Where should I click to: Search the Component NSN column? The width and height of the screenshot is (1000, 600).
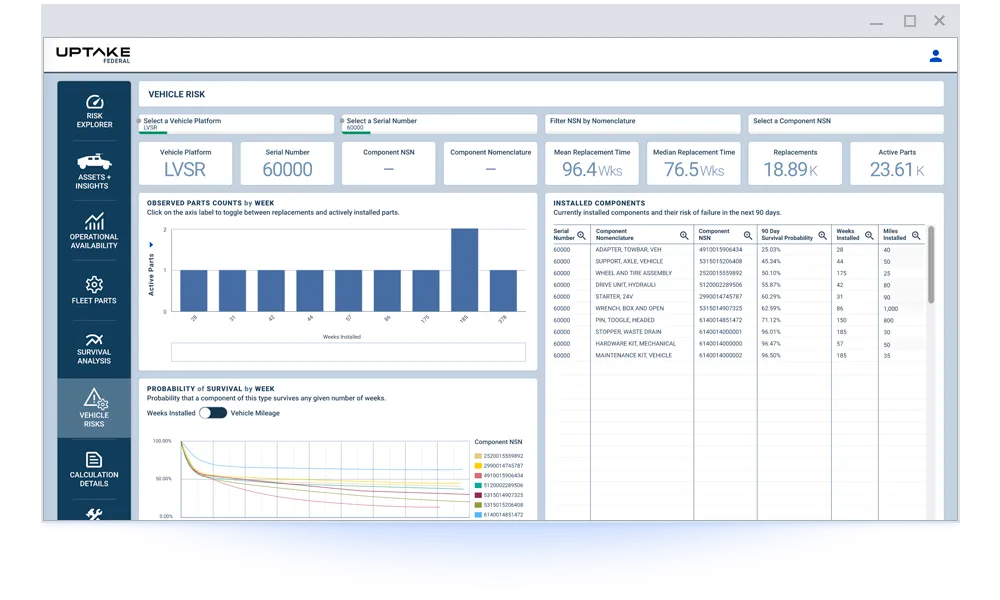coord(747,235)
